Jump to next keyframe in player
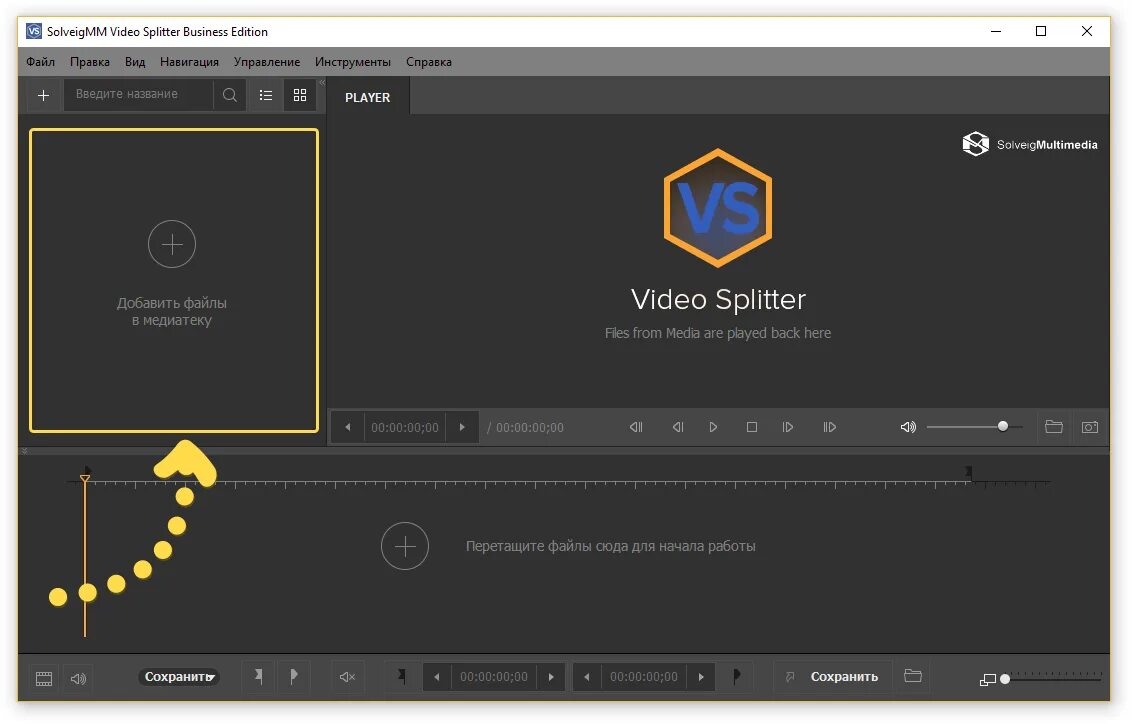 [830, 427]
